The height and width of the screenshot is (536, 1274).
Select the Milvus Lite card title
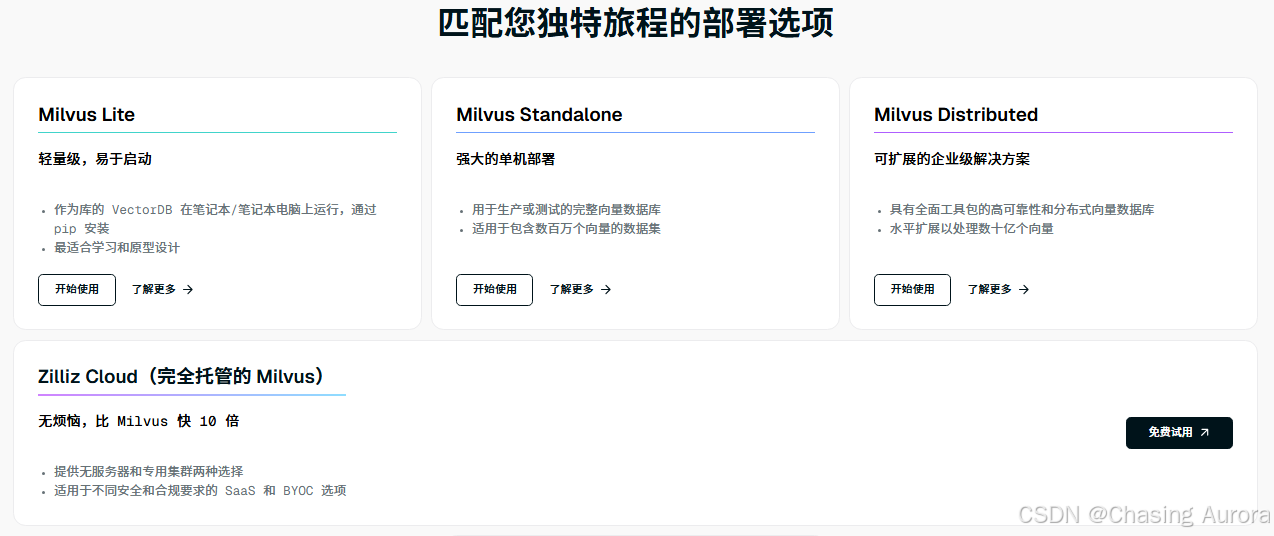[87, 115]
